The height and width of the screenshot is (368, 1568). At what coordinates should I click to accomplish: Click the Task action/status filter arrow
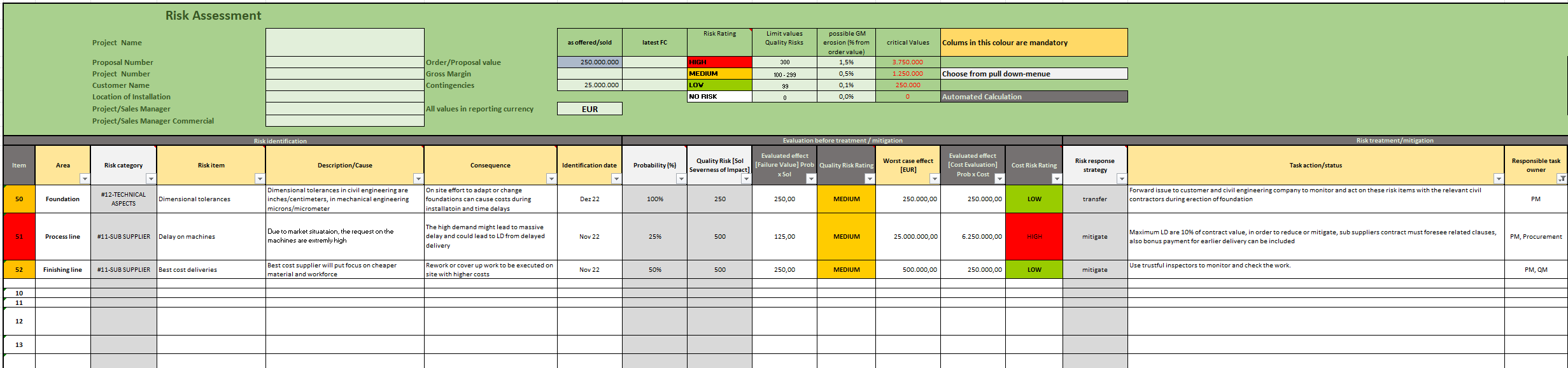pyautogui.click(x=1499, y=179)
